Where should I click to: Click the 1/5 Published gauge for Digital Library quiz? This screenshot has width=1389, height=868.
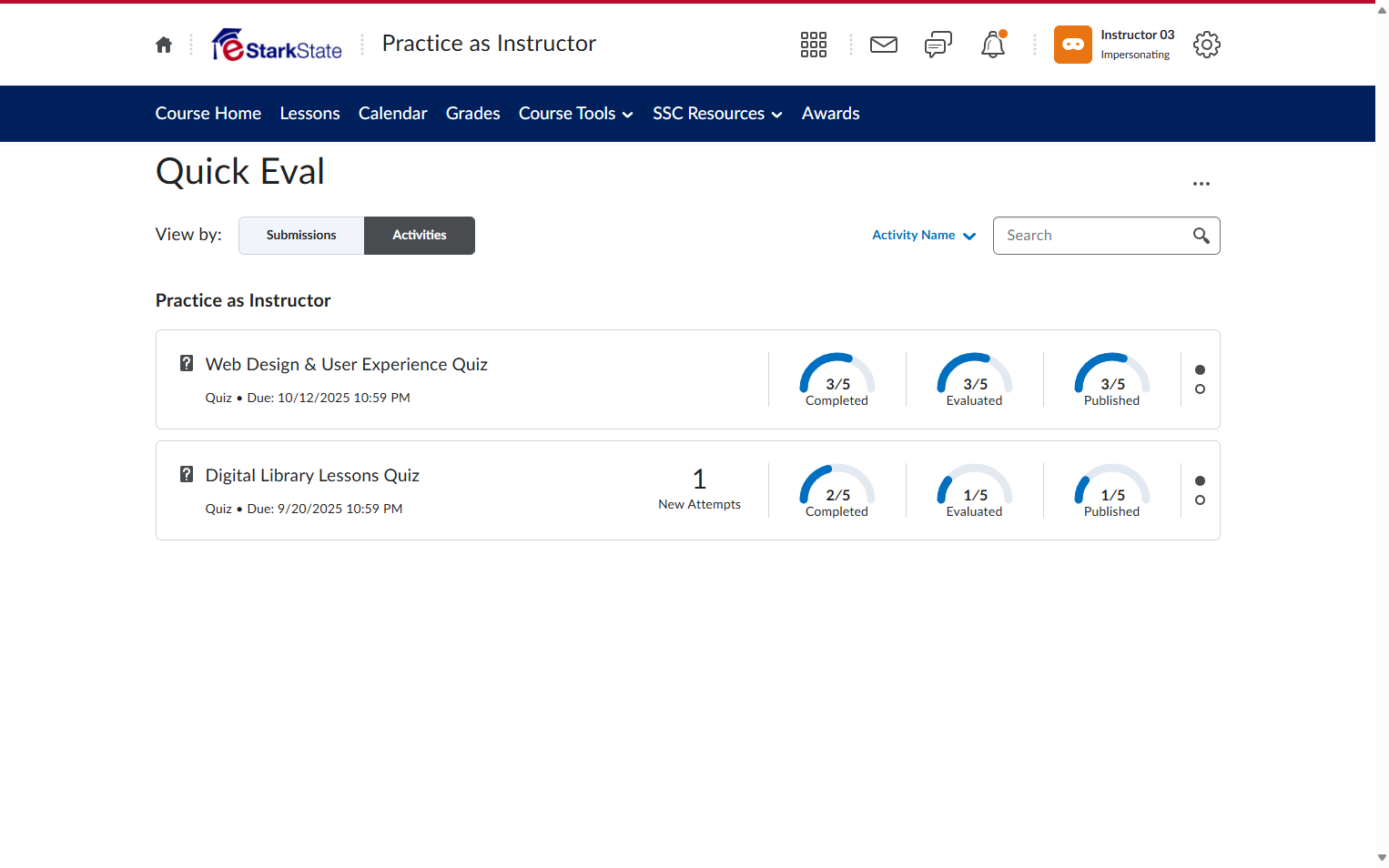[x=1112, y=490]
